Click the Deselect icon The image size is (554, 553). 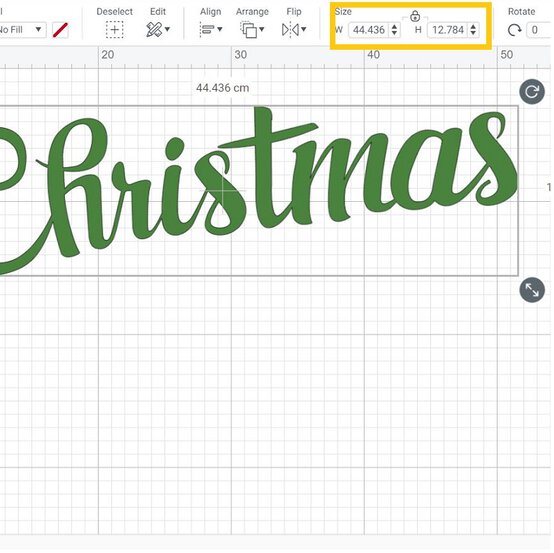click(x=114, y=30)
